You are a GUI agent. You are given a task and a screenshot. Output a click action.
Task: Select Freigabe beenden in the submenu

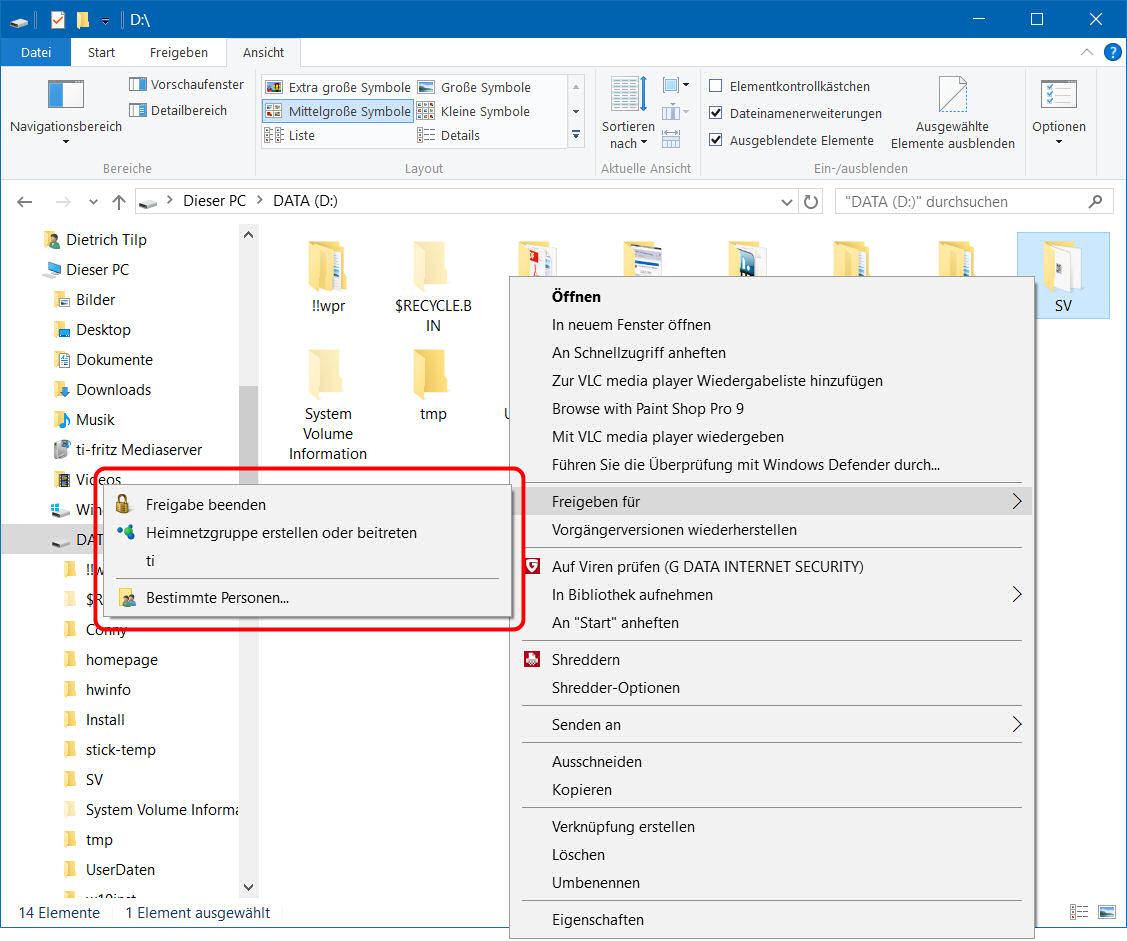(x=206, y=505)
